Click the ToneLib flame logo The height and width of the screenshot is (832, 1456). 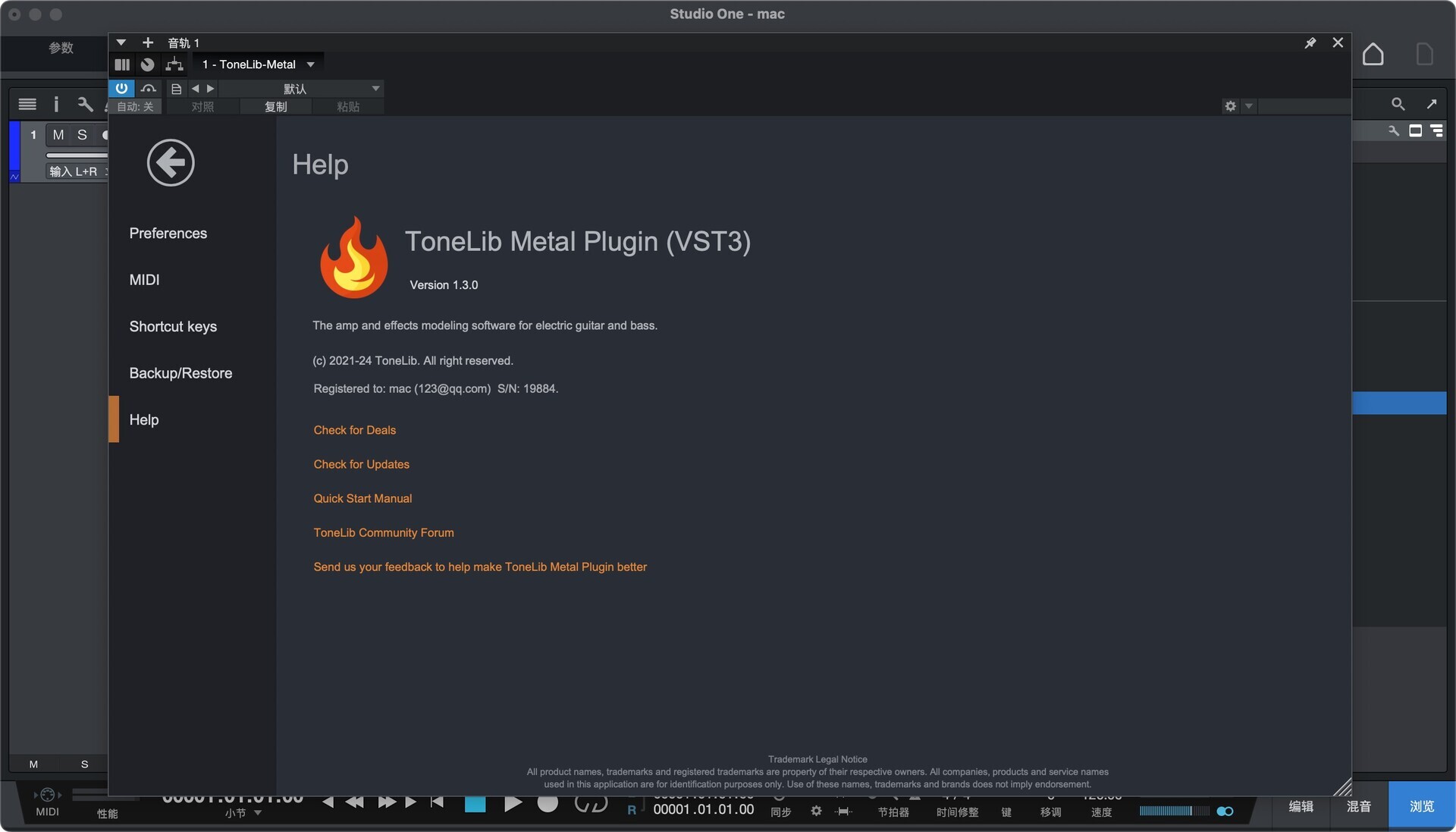point(353,257)
